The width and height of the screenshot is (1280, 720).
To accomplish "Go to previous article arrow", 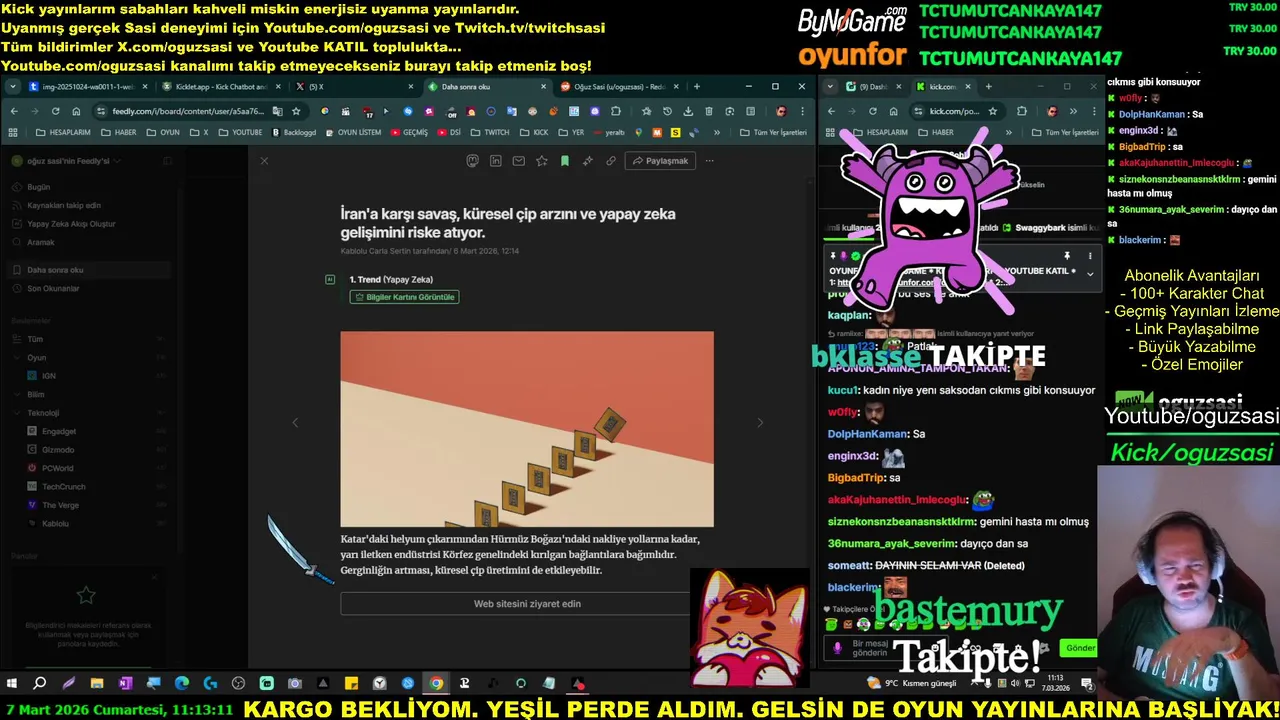I will 295,423.
